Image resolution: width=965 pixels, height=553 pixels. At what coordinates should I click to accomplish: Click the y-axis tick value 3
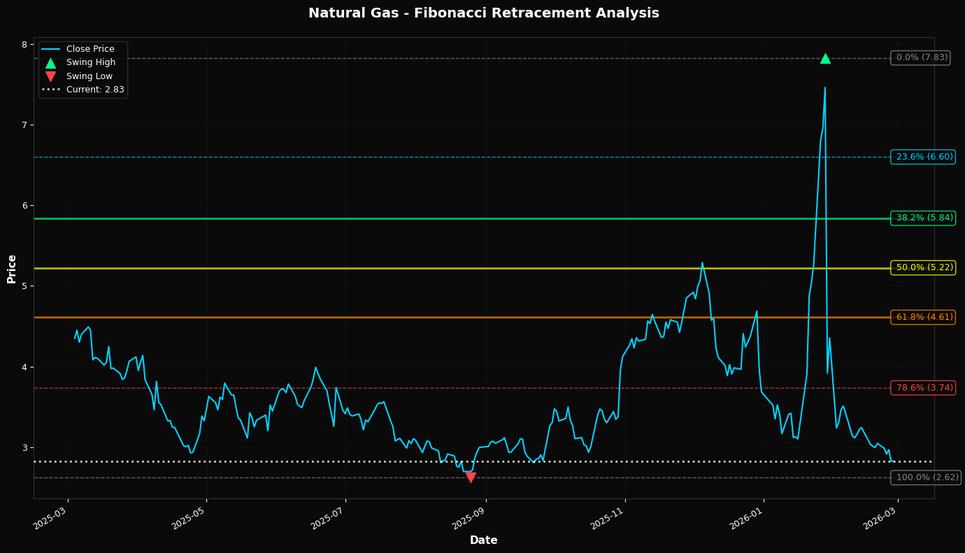click(x=24, y=448)
